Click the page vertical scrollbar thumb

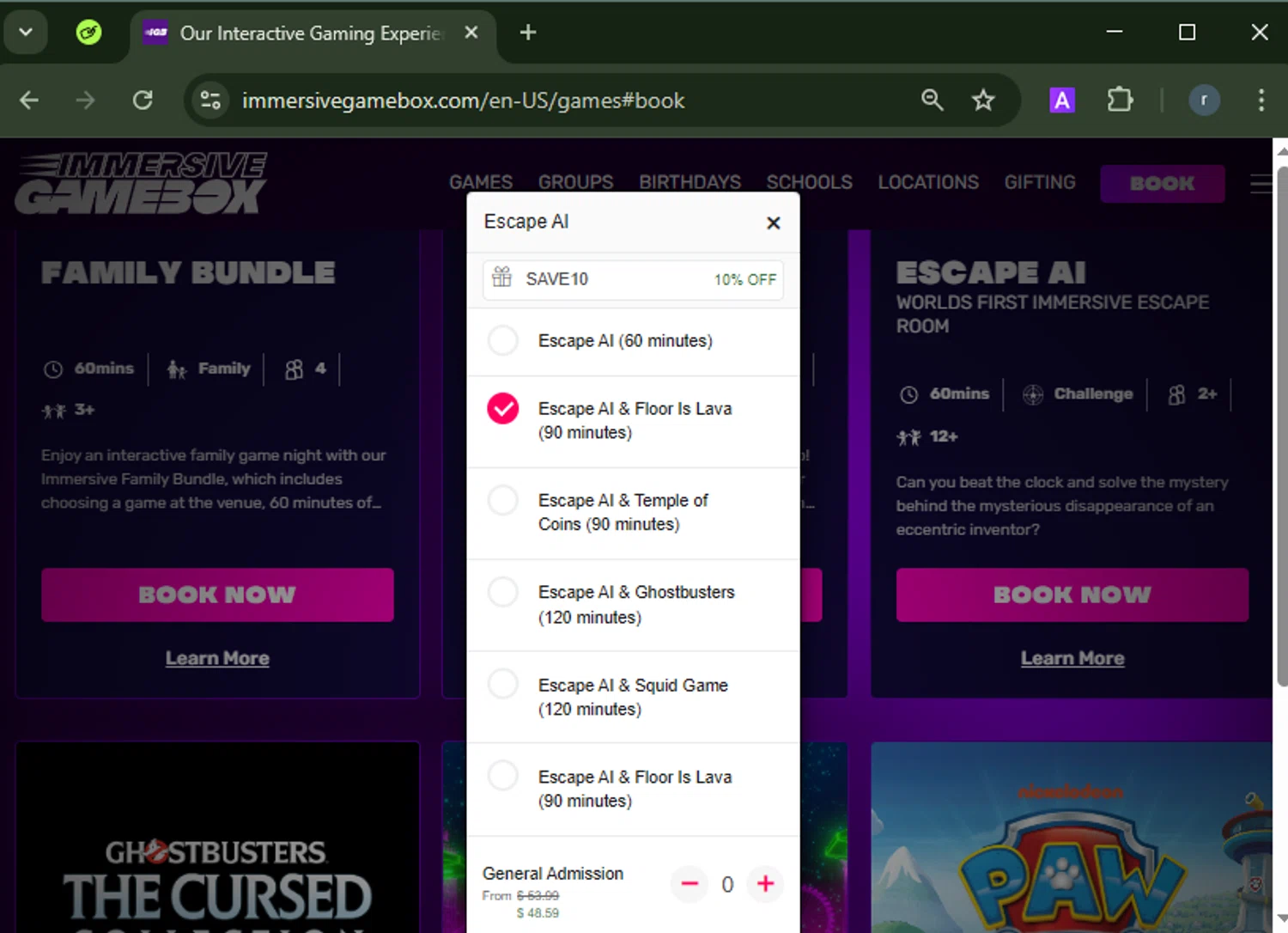point(1281,425)
